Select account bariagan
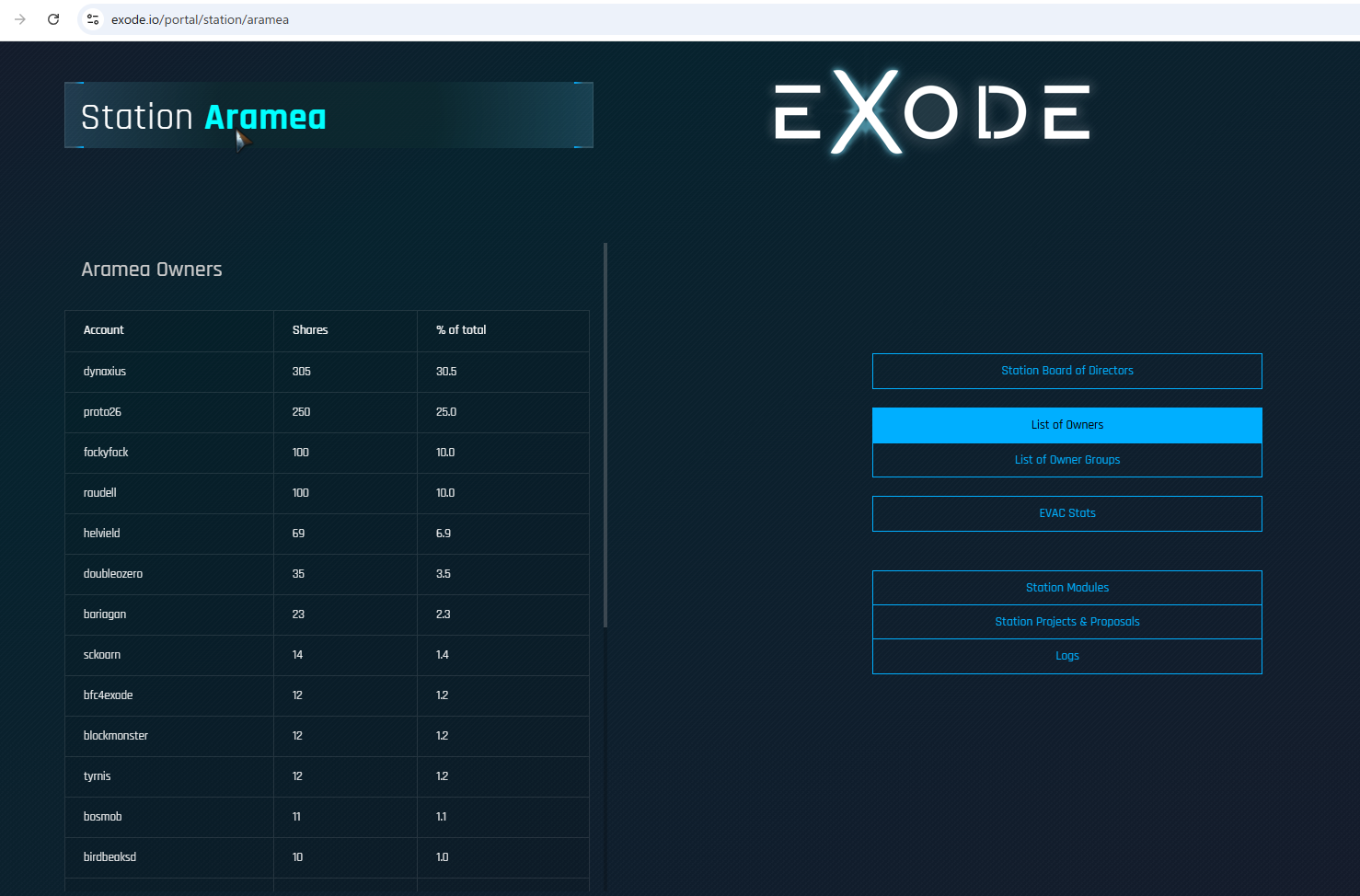 [105, 615]
